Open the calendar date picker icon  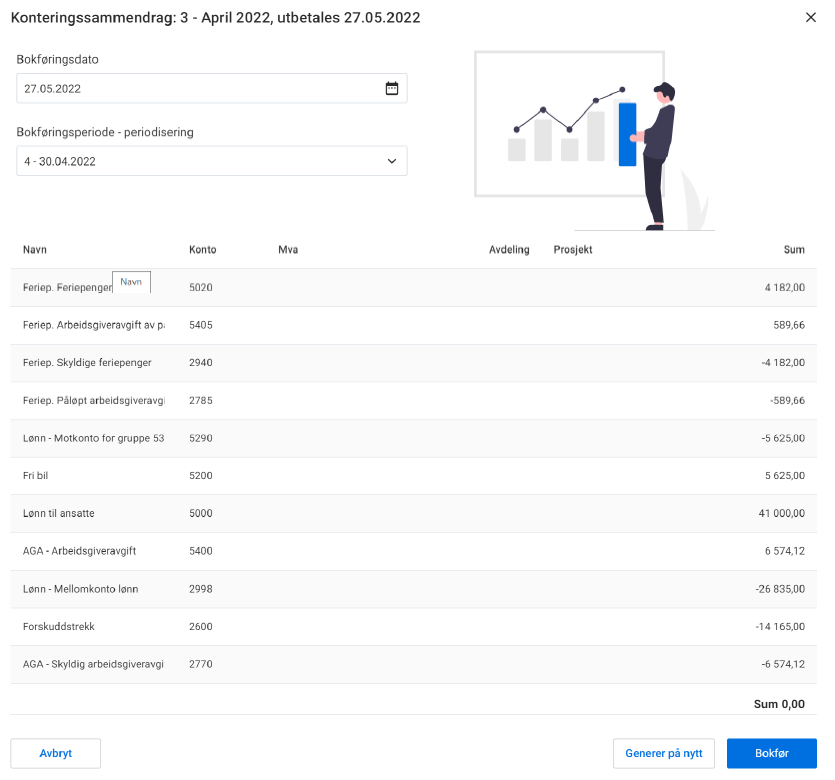pos(392,88)
